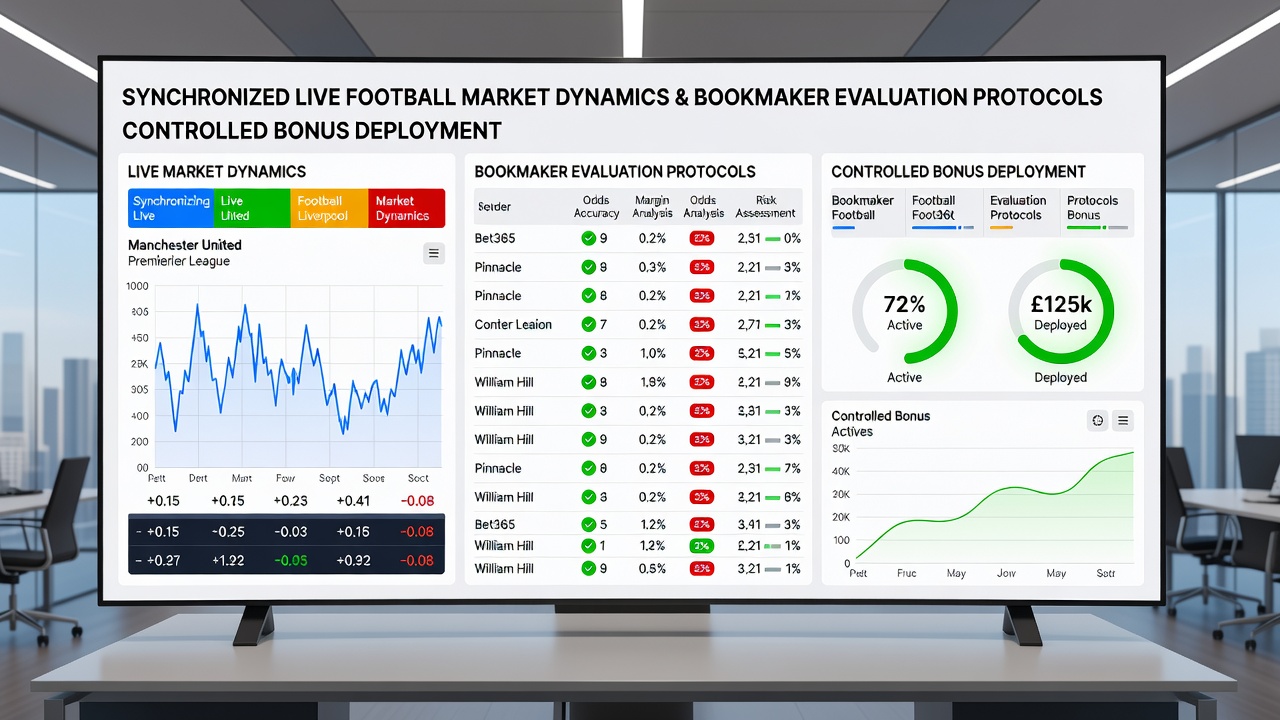Sort by the Seider column header
The height and width of the screenshot is (720, 1280).
pyautogui.click(x=494, y=207)
